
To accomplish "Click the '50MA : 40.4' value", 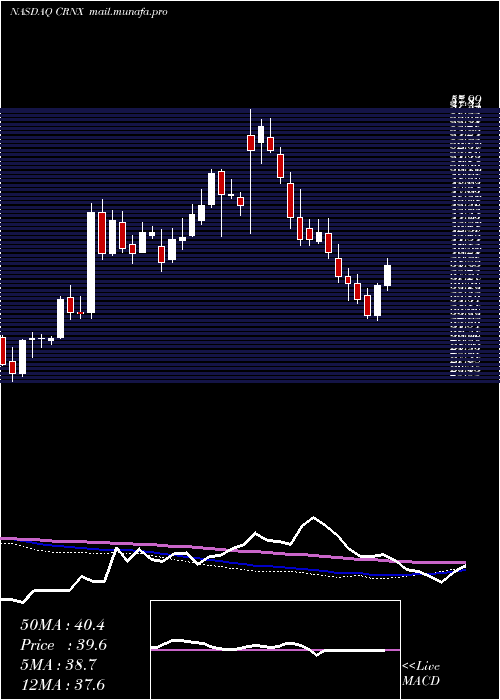I will [62, 625].
